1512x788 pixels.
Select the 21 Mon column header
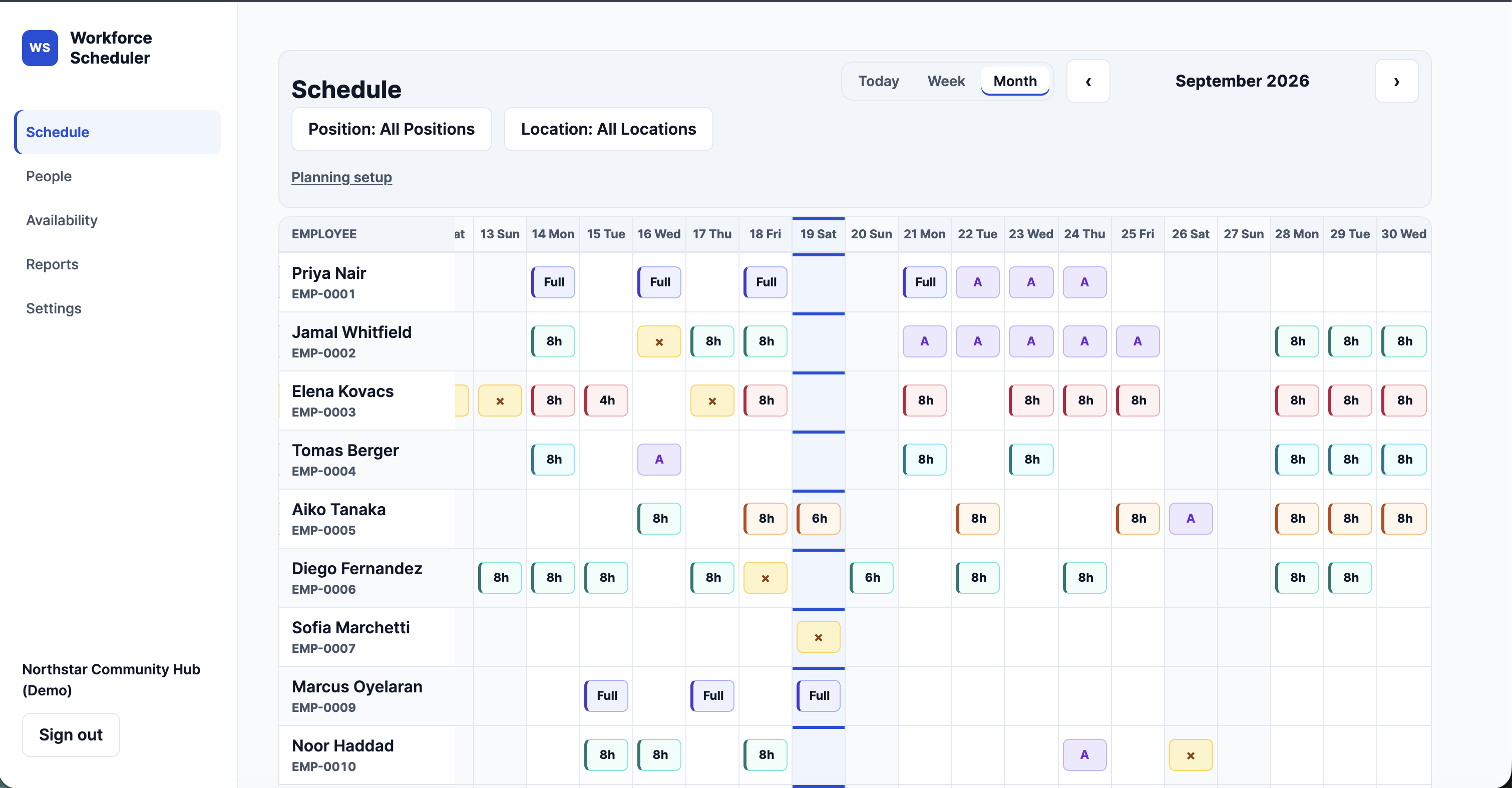click(x=924, y=234)
